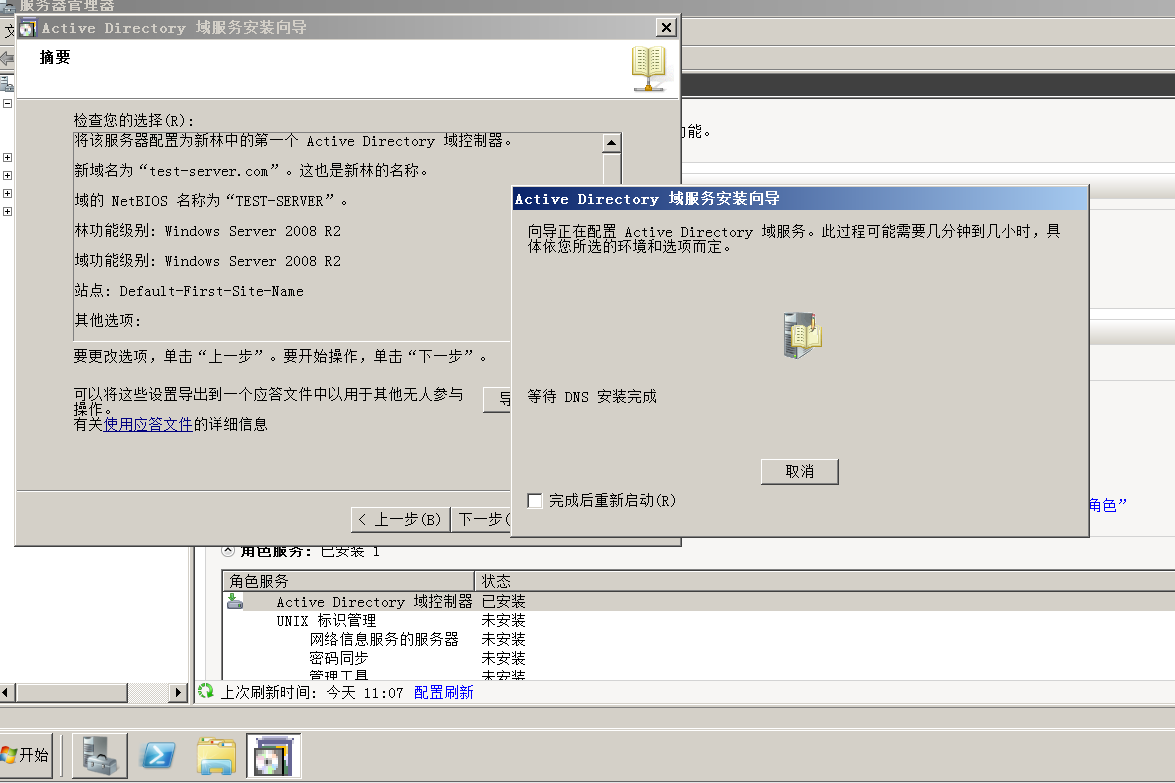Open Windows Explorer folder icon in taskbar
This screenshot has height=783, width=1175.
tap(217, 755)
